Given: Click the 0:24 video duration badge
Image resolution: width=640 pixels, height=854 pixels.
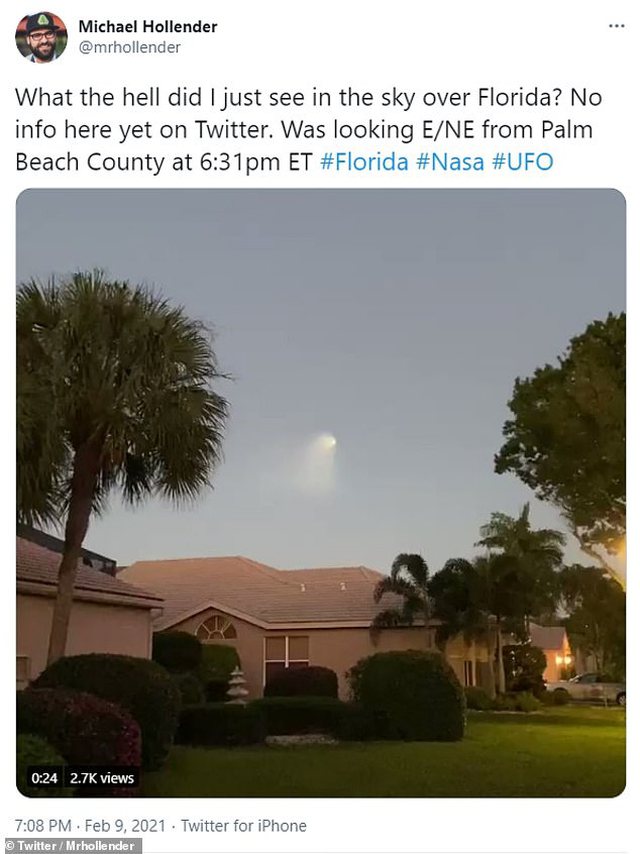Looking at the screenshot, I should point(44,778).
